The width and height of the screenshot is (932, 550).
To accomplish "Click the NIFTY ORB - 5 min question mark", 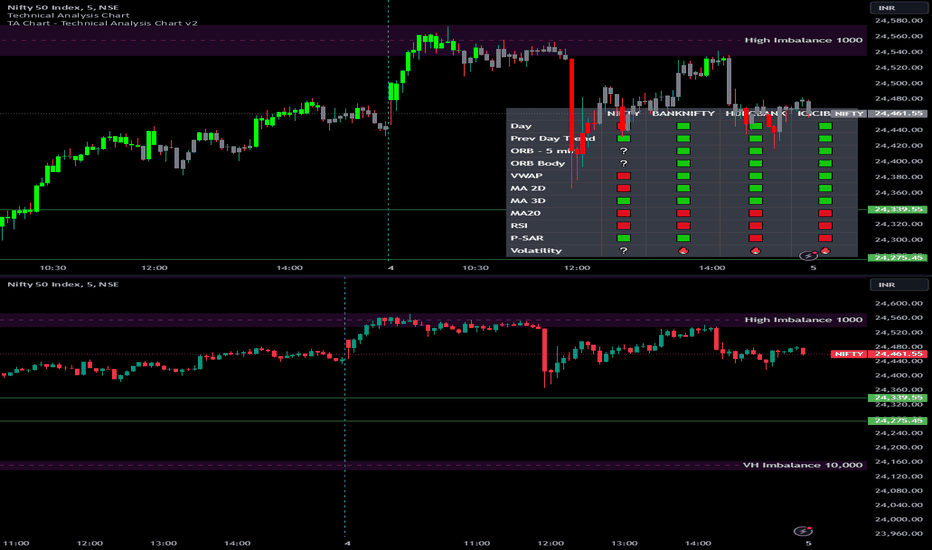I will pos(624,151).
